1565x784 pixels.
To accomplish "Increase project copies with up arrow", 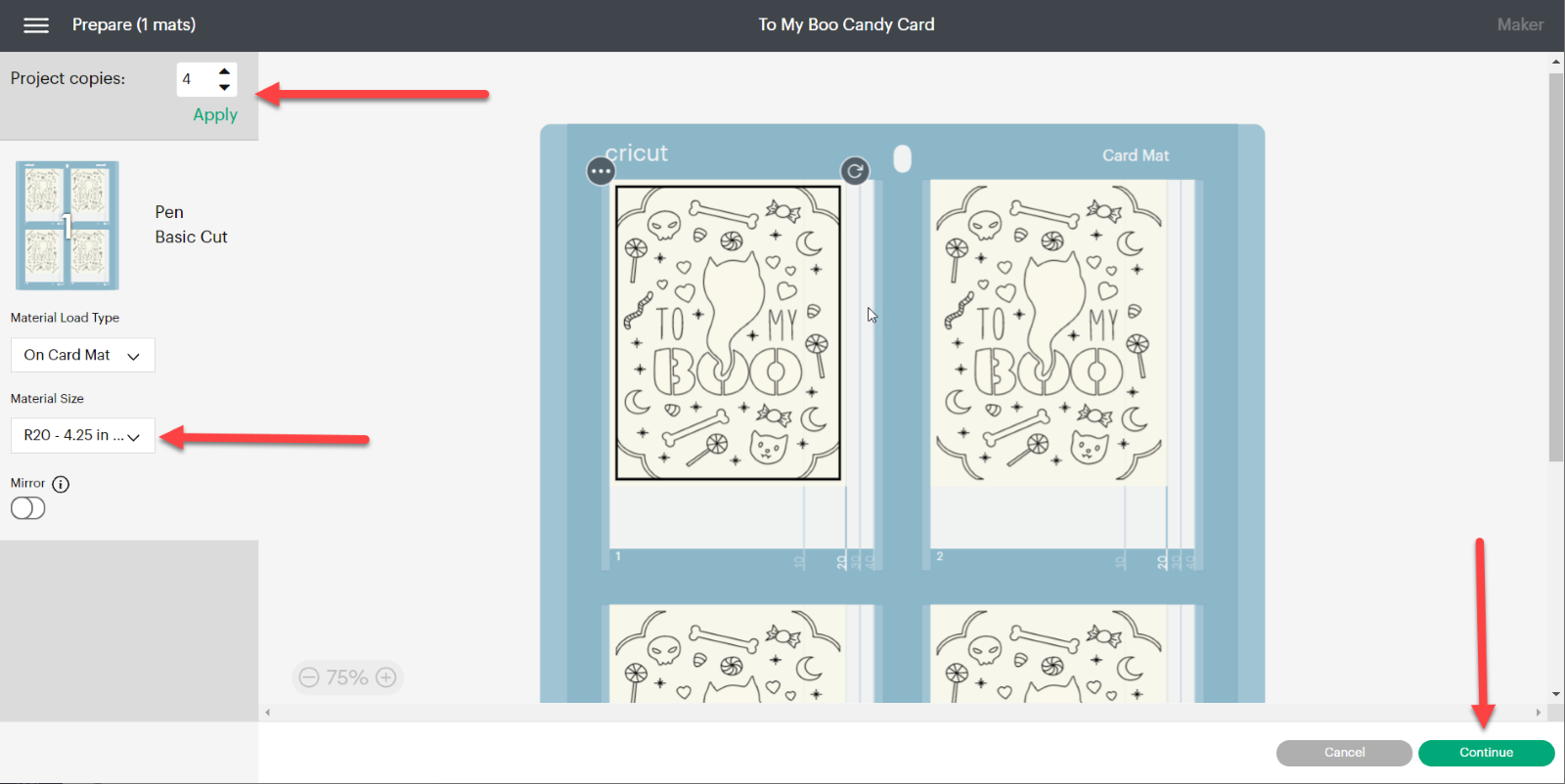I will pyautogui.click(x=225, y=71).
